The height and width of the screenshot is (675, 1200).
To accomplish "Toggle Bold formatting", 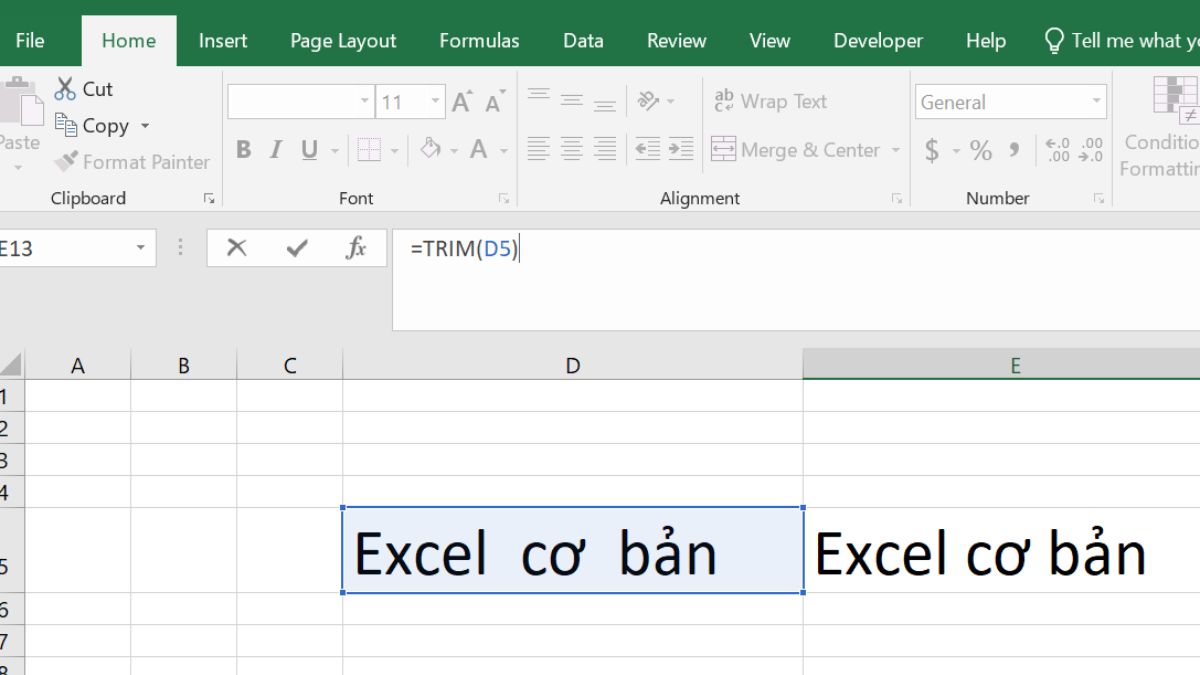I will point(243,150).
